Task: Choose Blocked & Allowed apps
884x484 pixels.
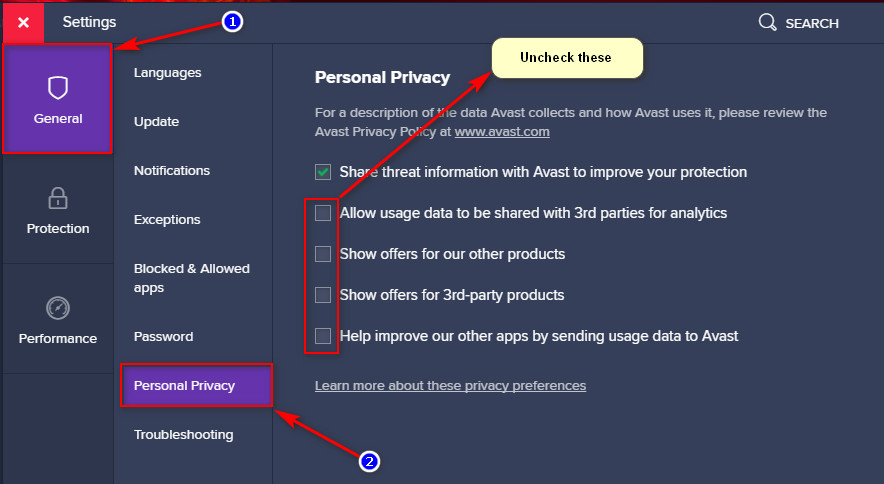Action: pos(192,278)
